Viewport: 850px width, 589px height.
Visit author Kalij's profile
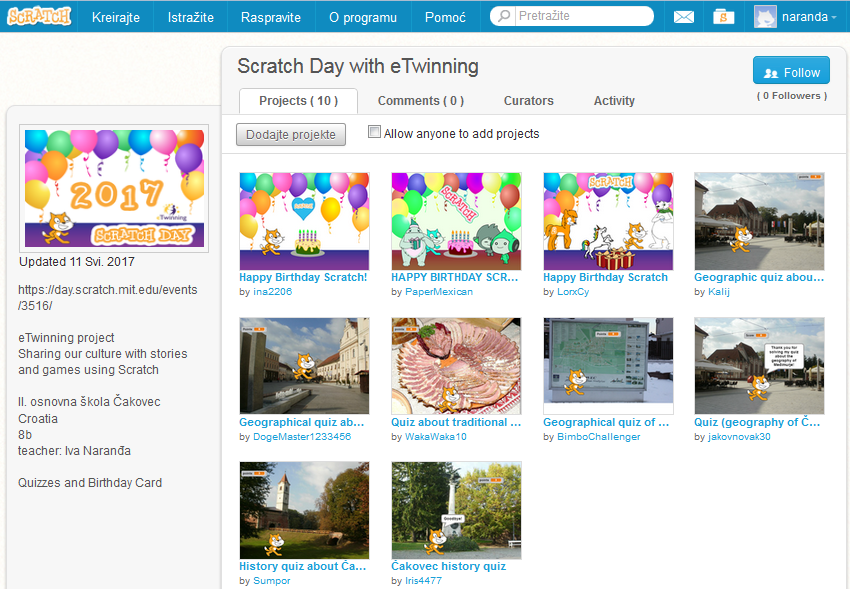click(719, 292)
